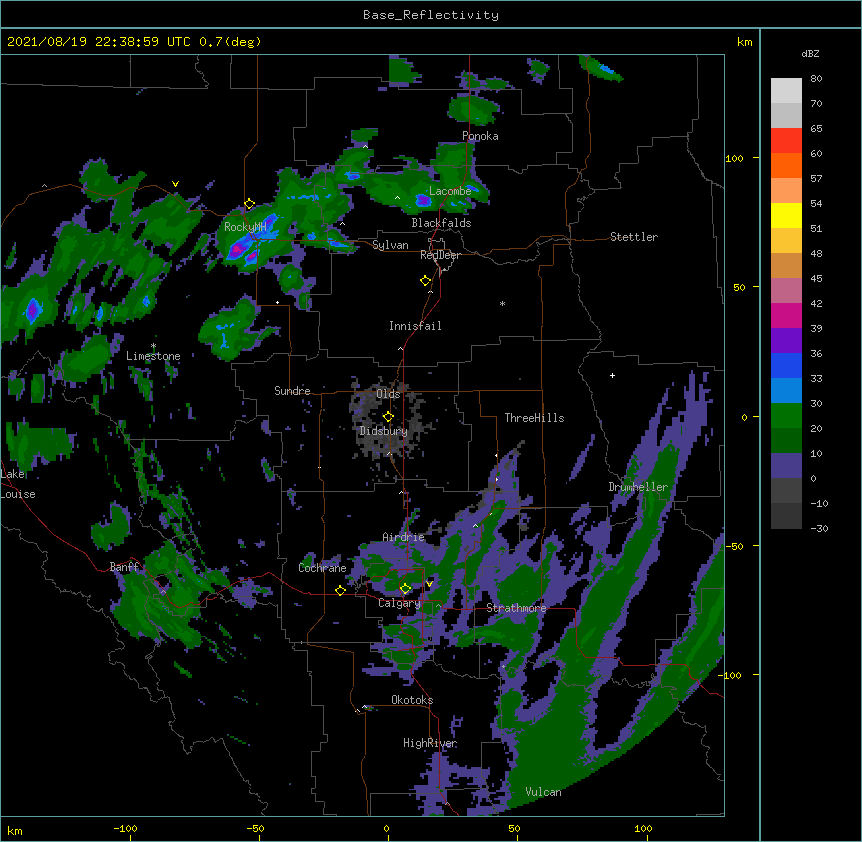
Task: Click the km unit label at top-right
Action: (744, 42)
